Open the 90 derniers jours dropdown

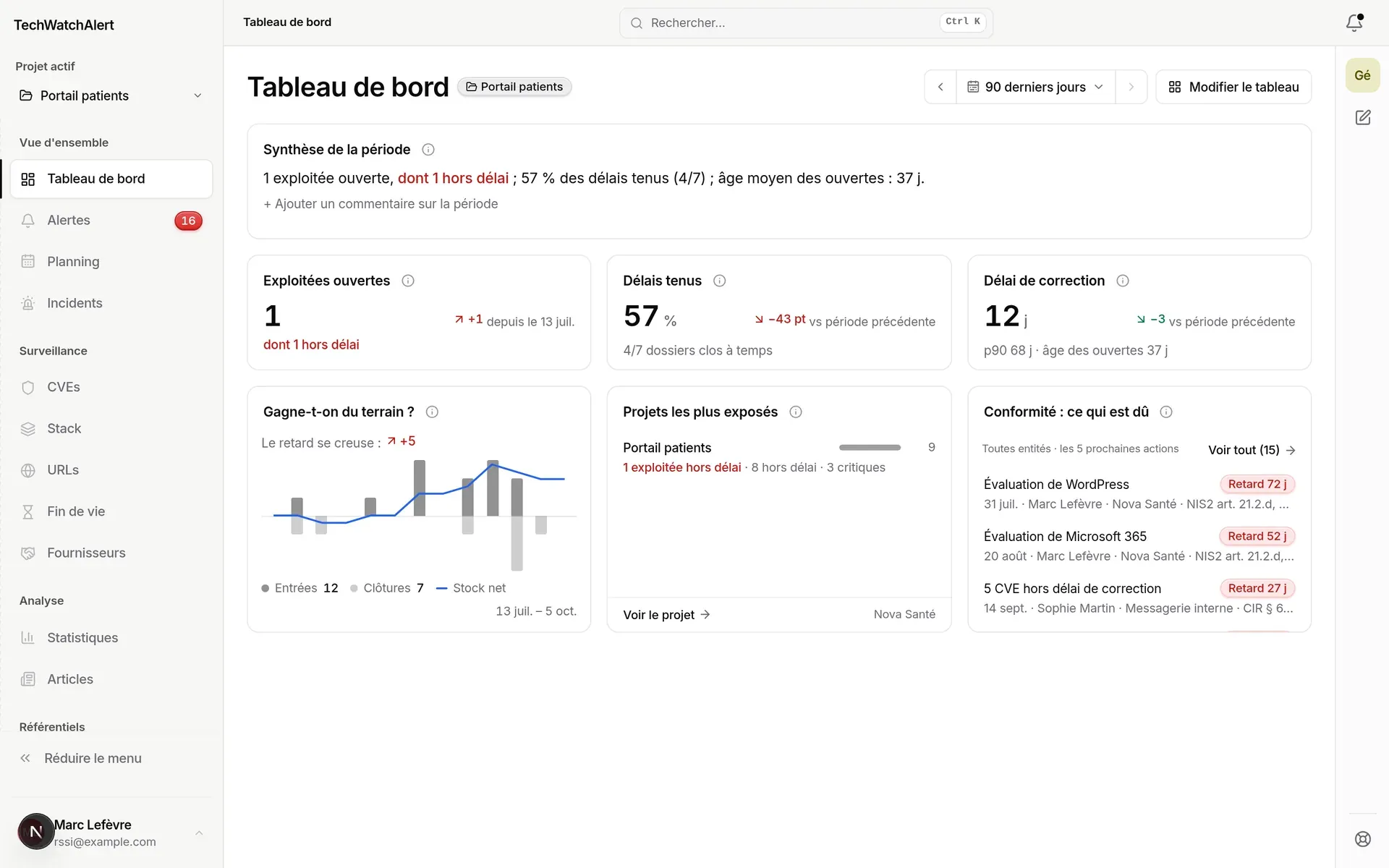pyautogui.click(x=1035, y=87)
